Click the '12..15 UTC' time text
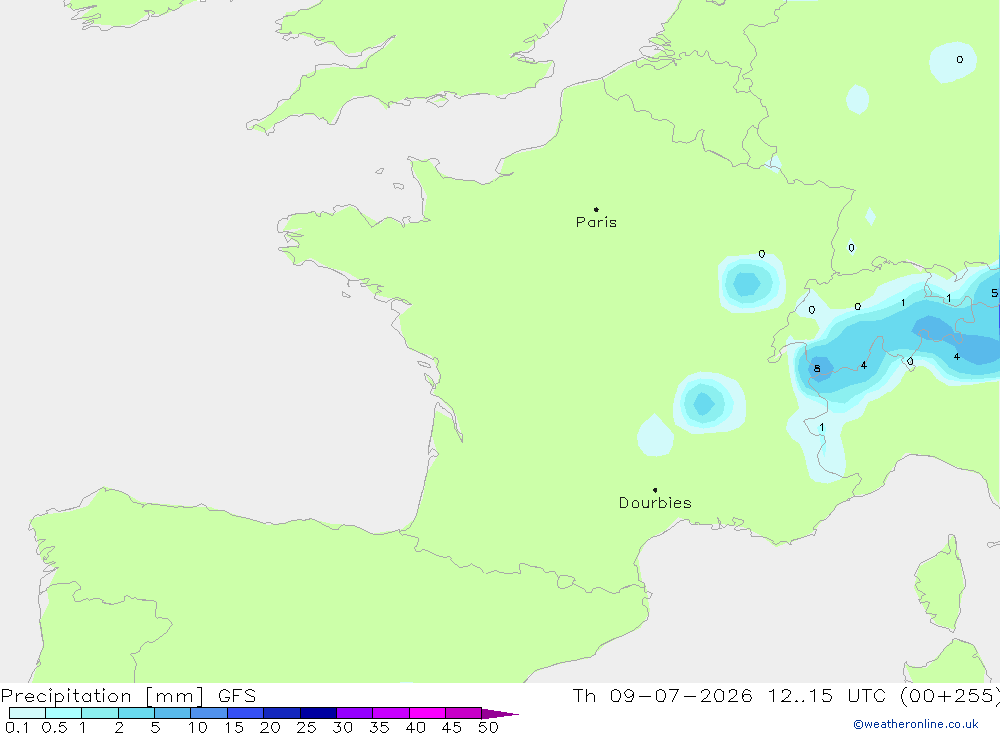 pyautogui.click(x=825, y=696)
